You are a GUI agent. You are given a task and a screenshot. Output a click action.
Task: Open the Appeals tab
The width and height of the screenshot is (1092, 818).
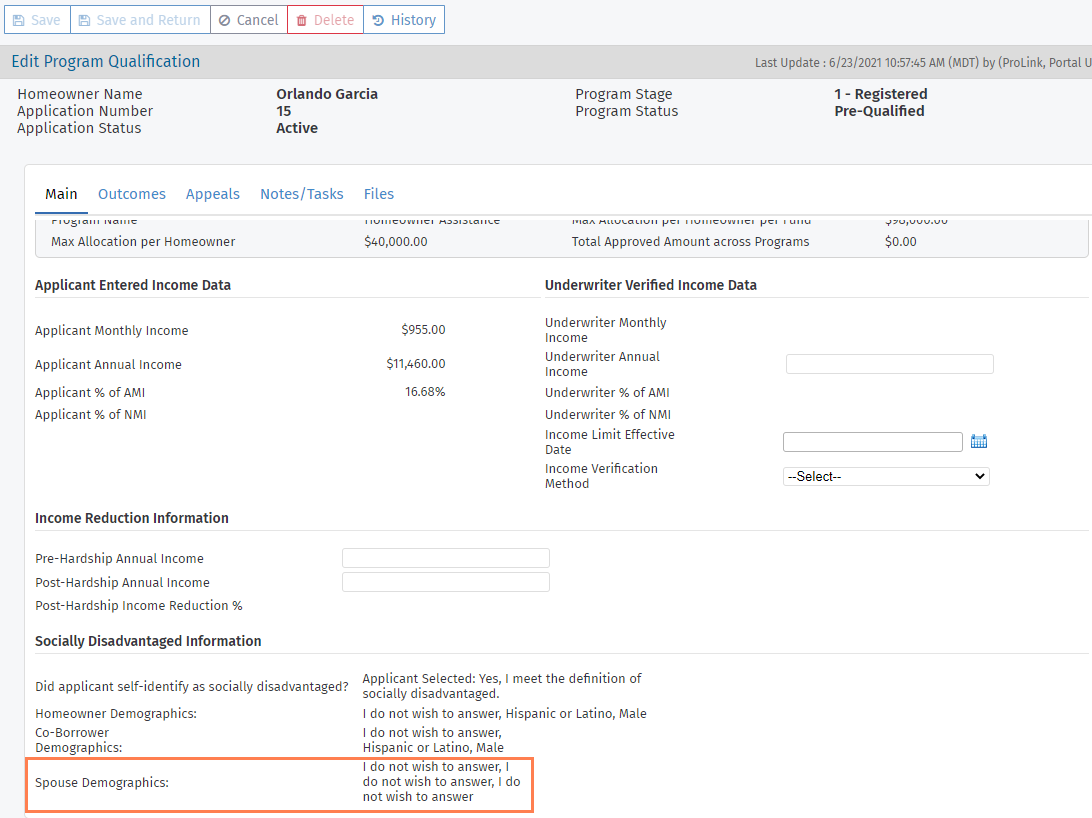(212, 194)
